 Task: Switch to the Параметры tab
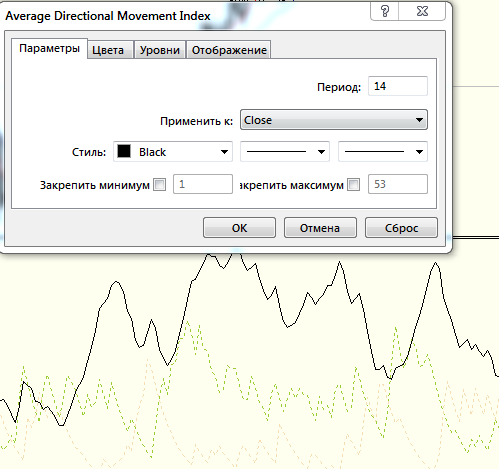point(49,49)
